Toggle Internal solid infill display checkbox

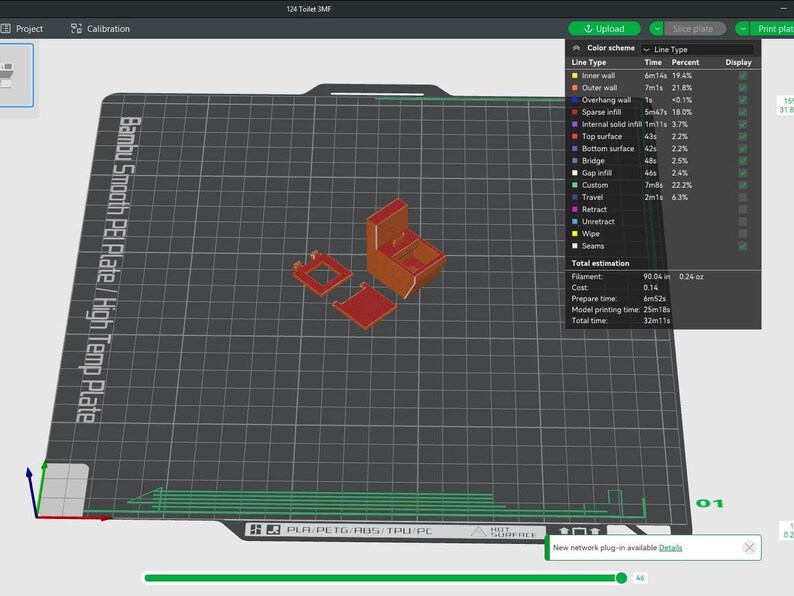coord(742,124)
